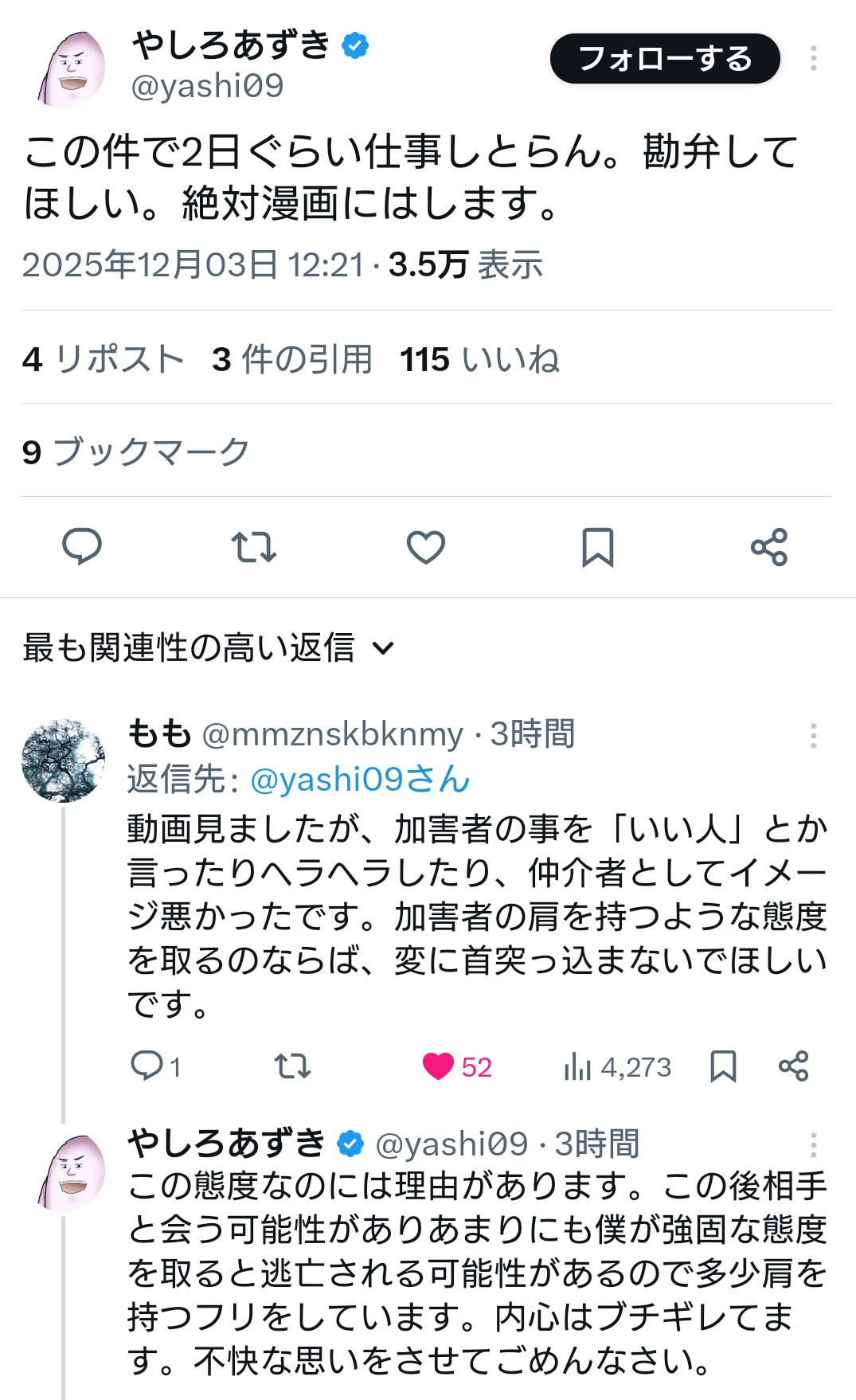Bookmark the main post
Viewport: 856px width, 1400px height.
pyautogui.click(x=597, y=547)
